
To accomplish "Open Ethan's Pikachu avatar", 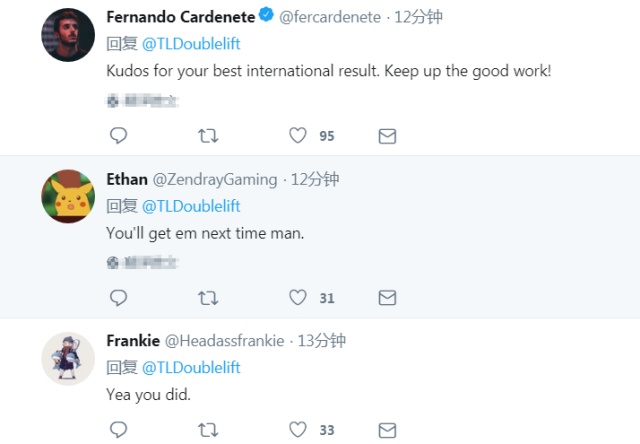I will click(x=68, y=196).
